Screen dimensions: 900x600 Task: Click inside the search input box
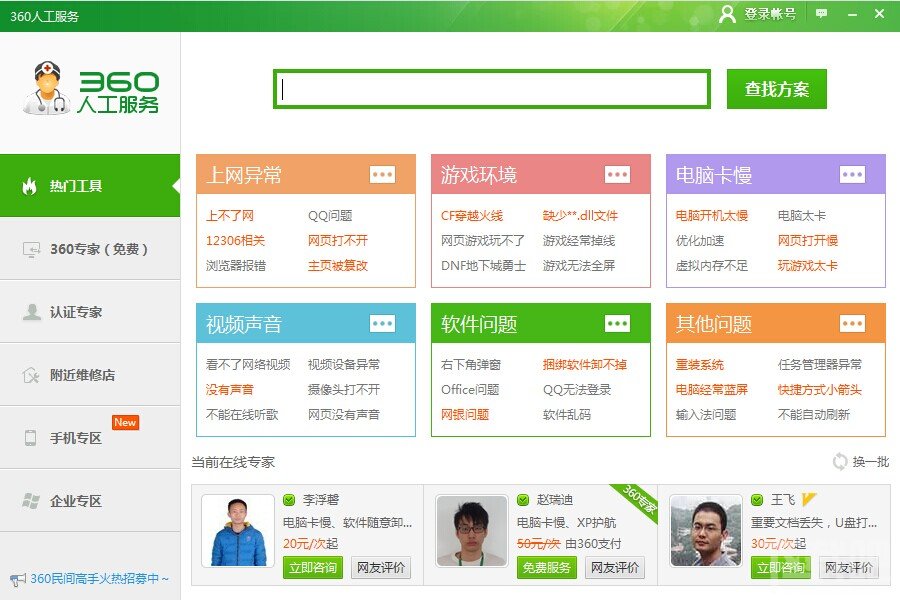tap(492, 88)
